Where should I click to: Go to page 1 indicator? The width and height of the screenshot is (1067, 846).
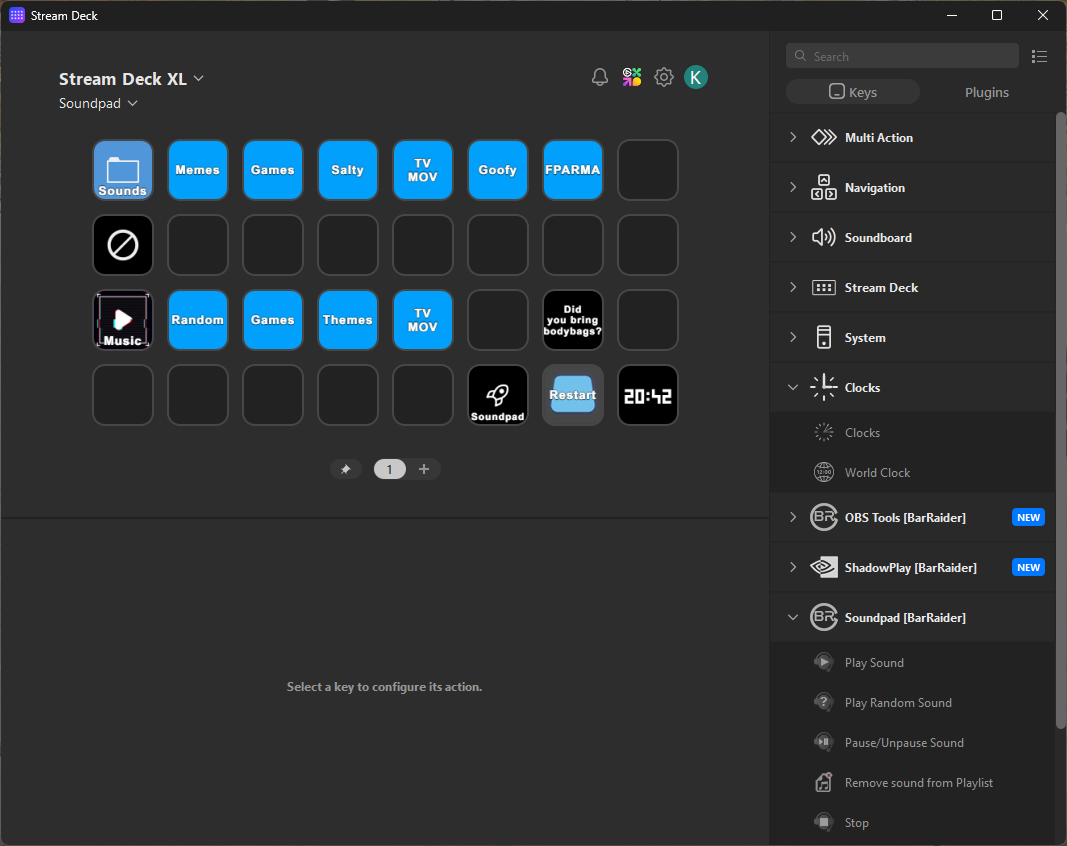point(389,469)
